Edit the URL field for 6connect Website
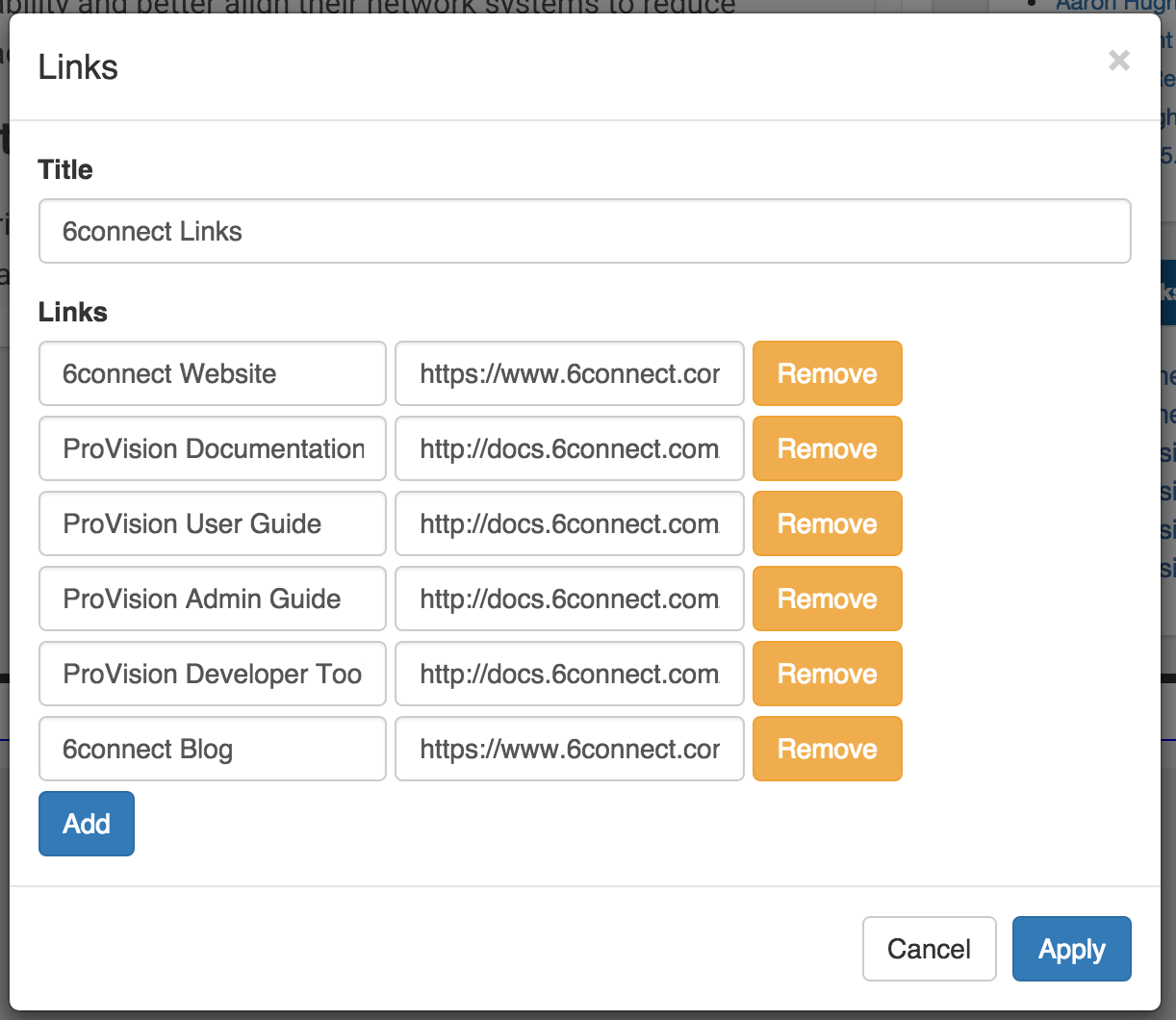Screen dimensions: 1176x1020 click(x=569, y=373)
